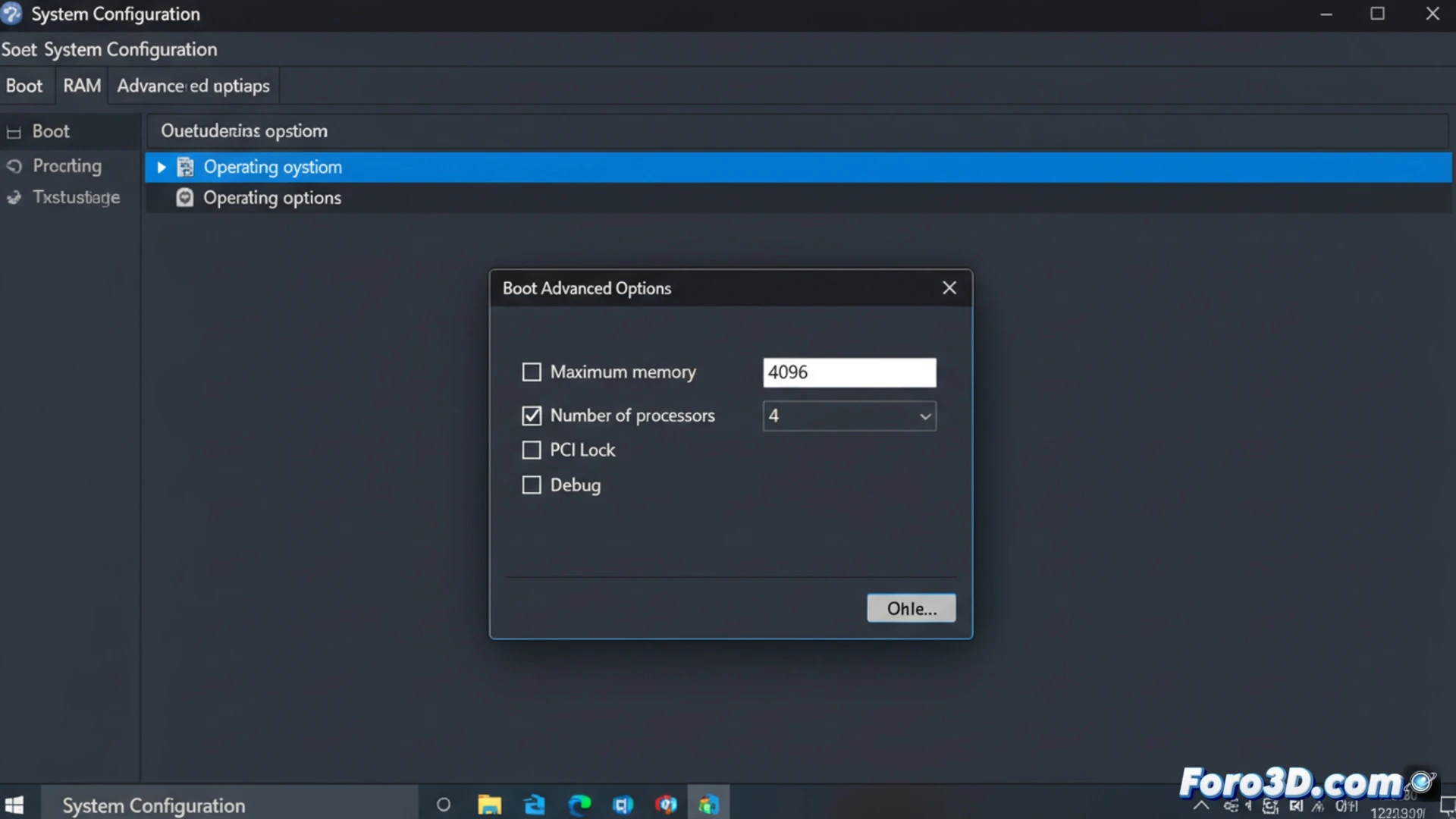Click the Processing icon in the sidebar
This screenshot has height=819, width=1456.
[x=14, y=166]
